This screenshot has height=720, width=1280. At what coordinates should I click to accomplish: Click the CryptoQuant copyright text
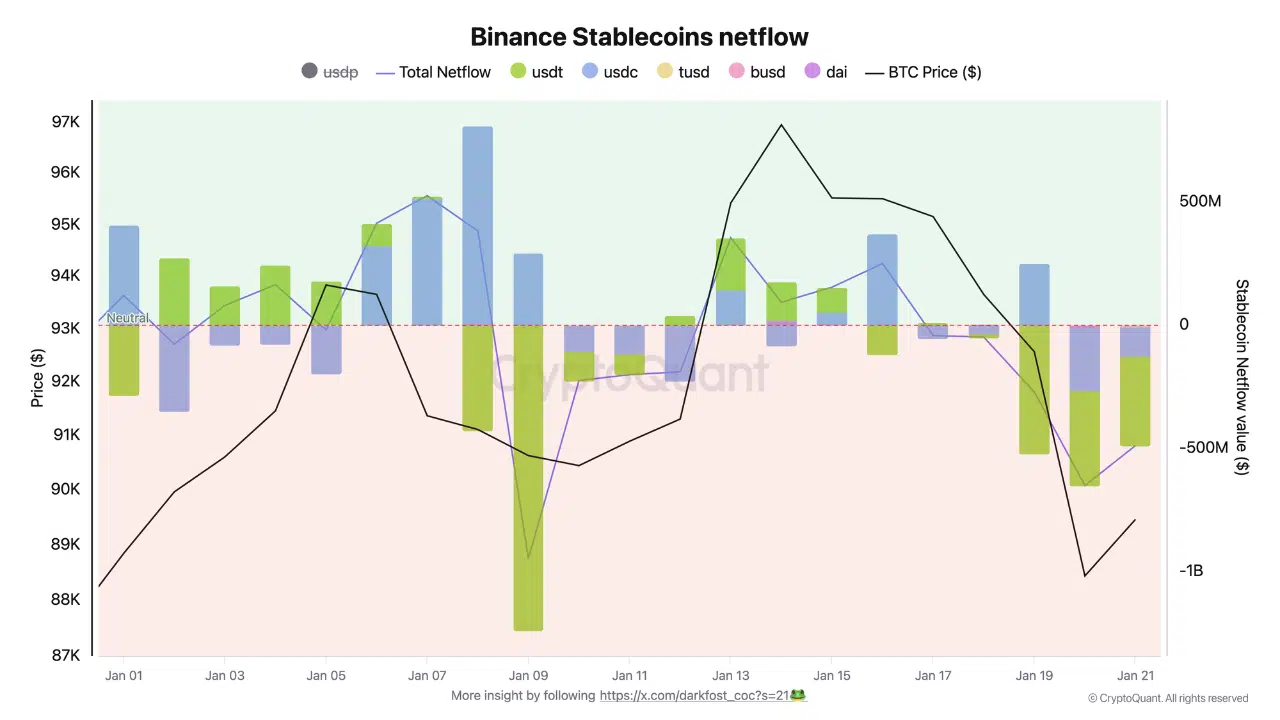pos(1168,699)
